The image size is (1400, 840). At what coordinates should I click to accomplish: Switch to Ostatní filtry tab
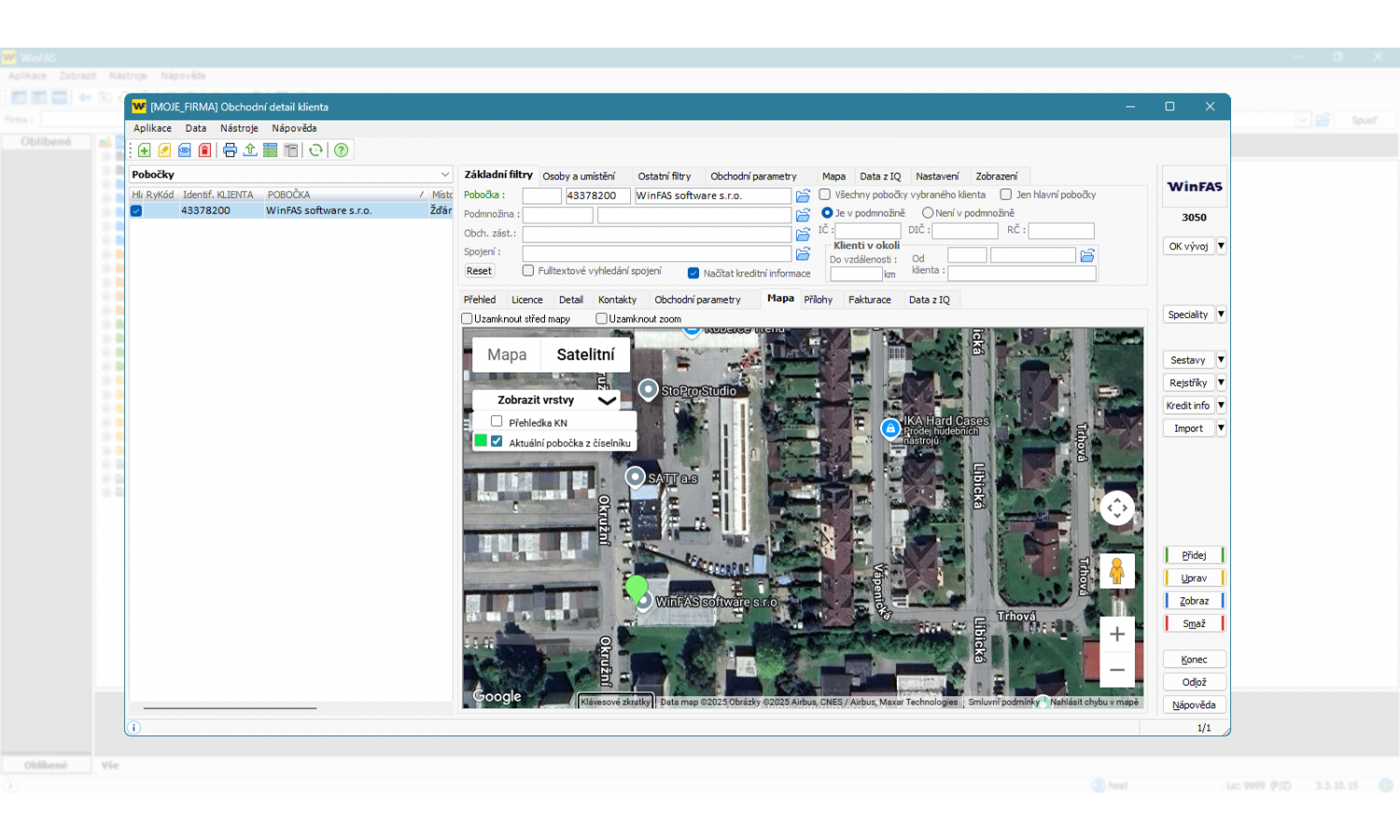665,176
